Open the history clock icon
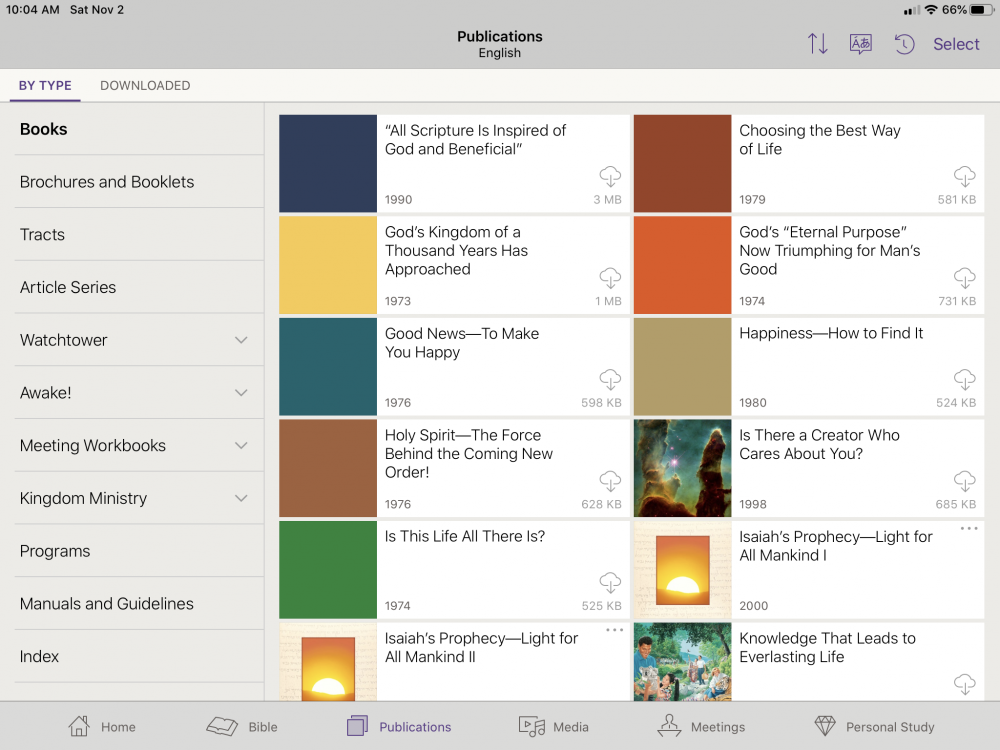This screenshot has width=1000, height=750. [904, 44]
